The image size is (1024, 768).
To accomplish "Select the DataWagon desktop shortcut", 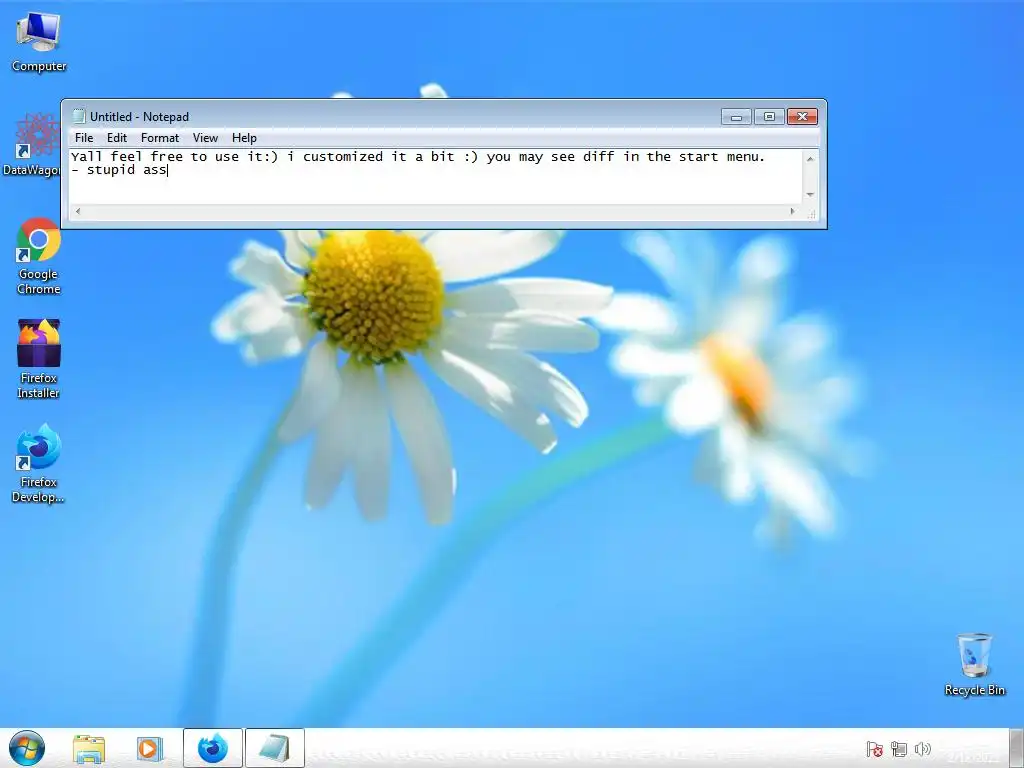I will point(31,145).
